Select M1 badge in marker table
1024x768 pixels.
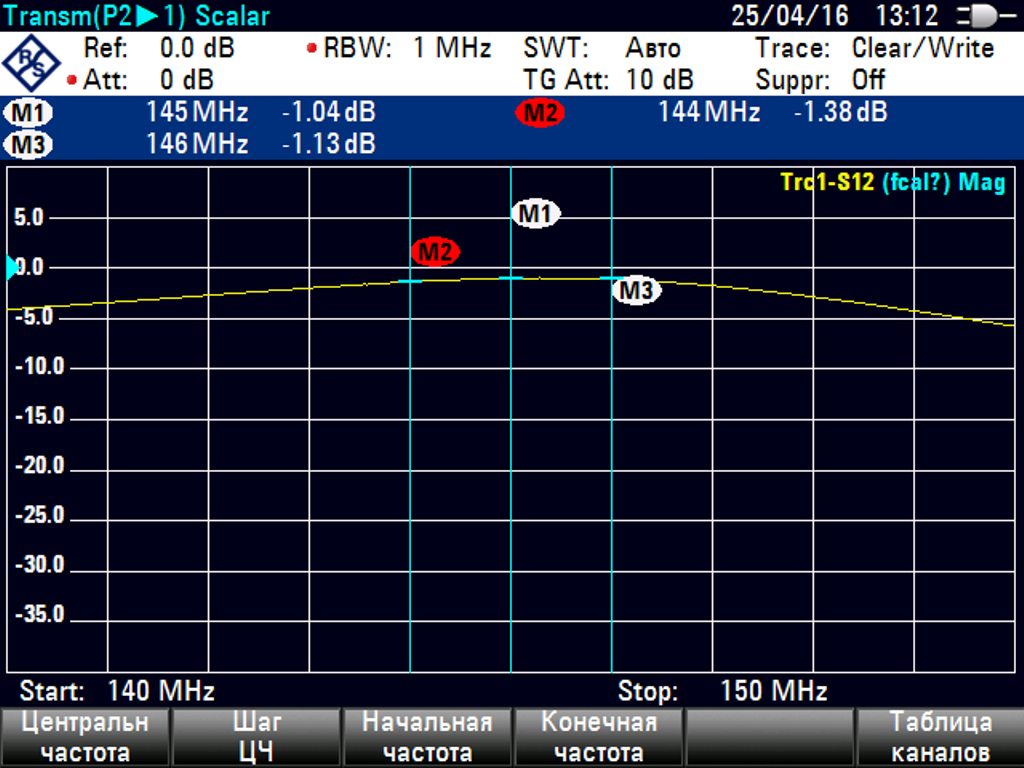point(29,113)
